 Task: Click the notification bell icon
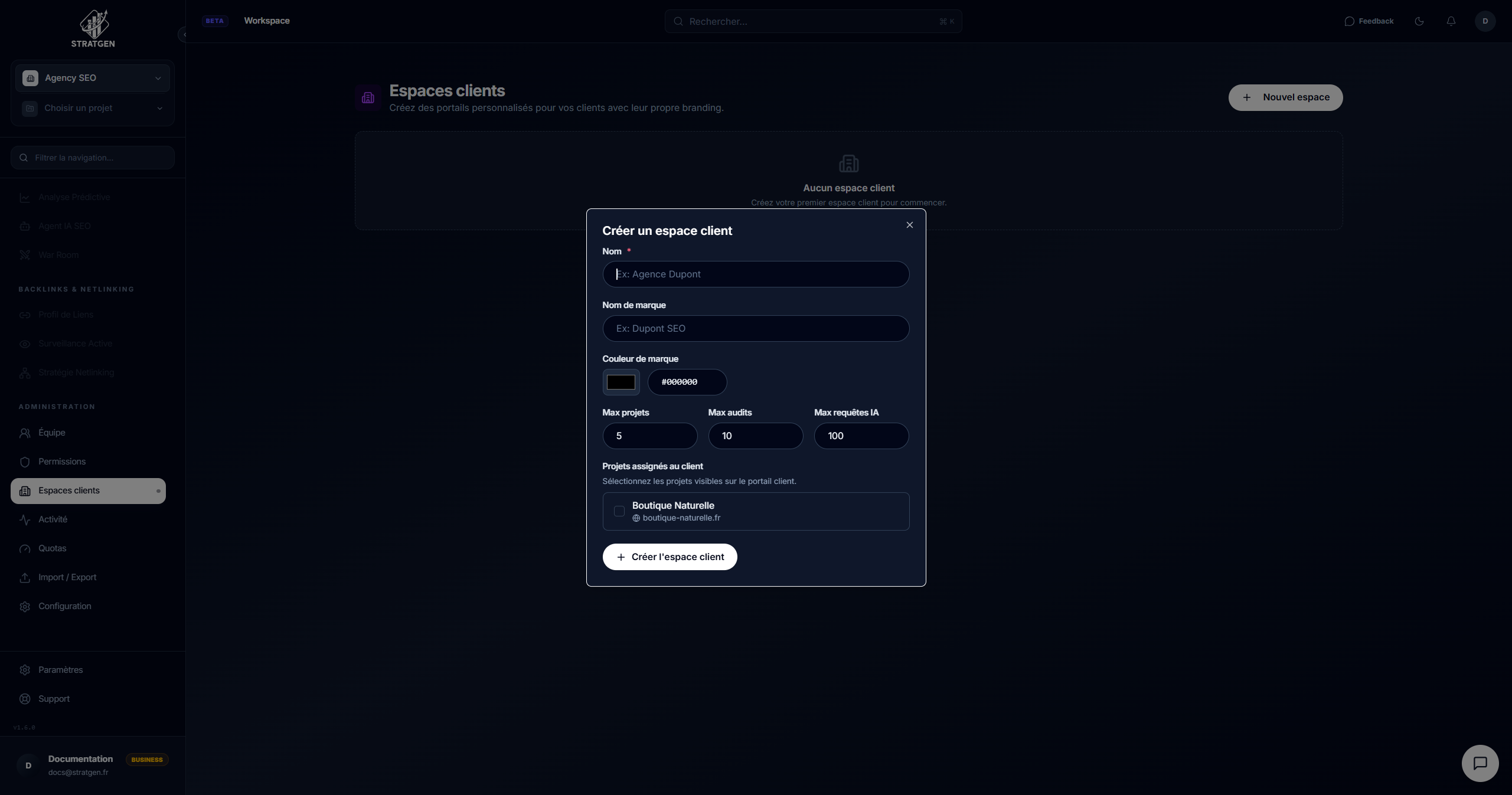point(1451,21)
